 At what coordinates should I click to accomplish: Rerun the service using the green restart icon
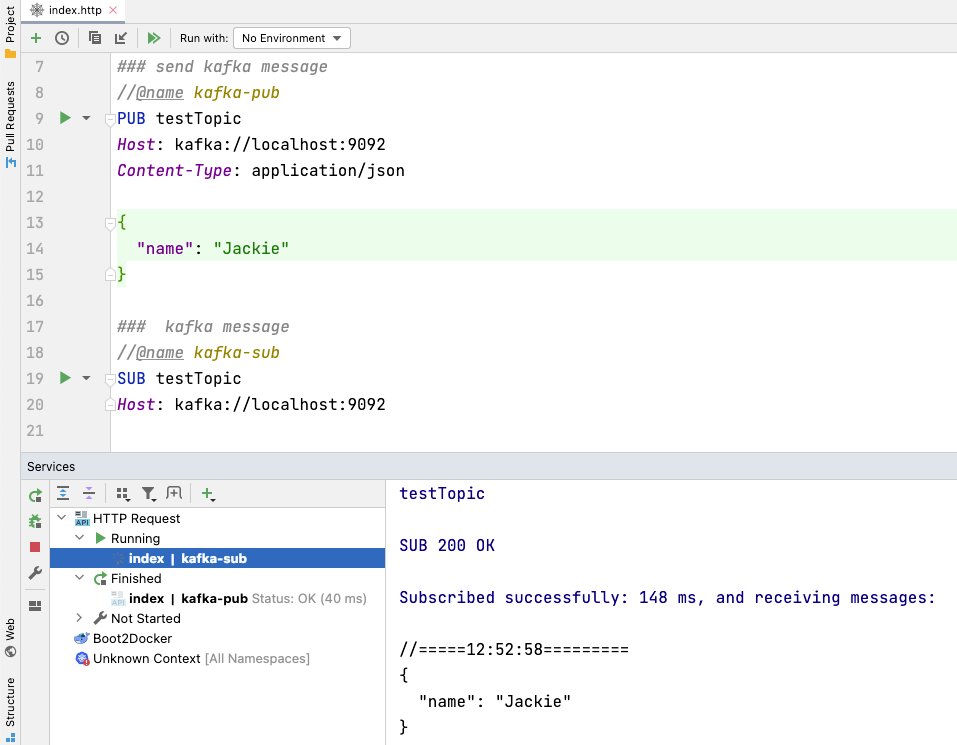click(33, 493)
